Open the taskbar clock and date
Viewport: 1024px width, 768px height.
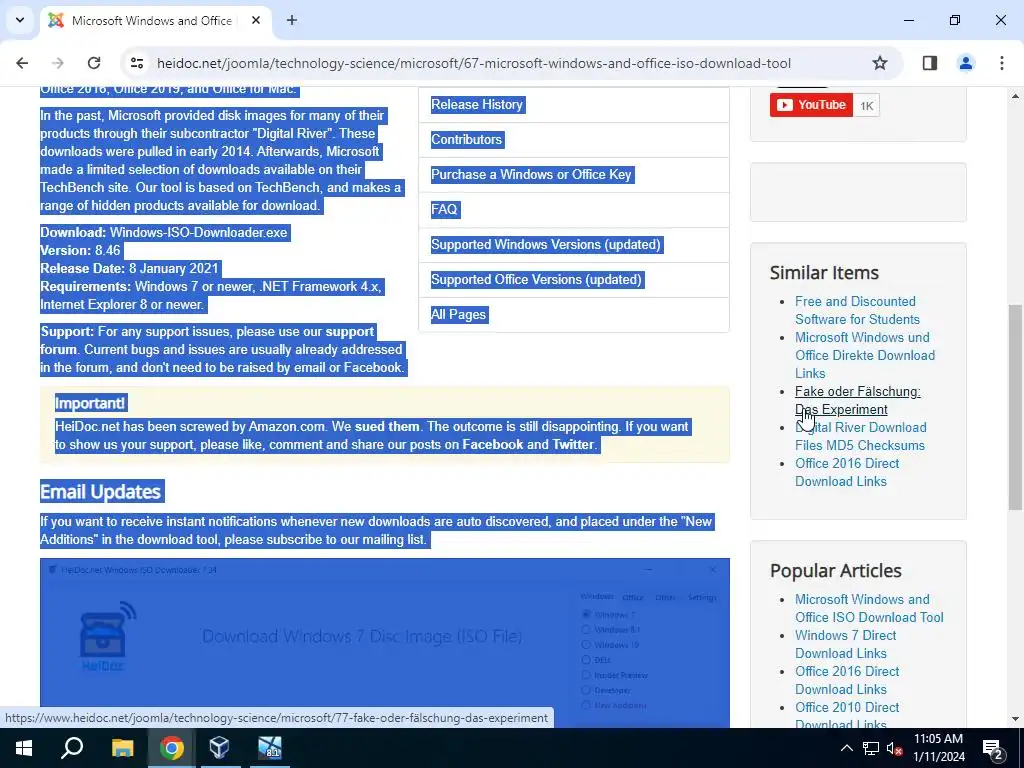tap(938, 748)
